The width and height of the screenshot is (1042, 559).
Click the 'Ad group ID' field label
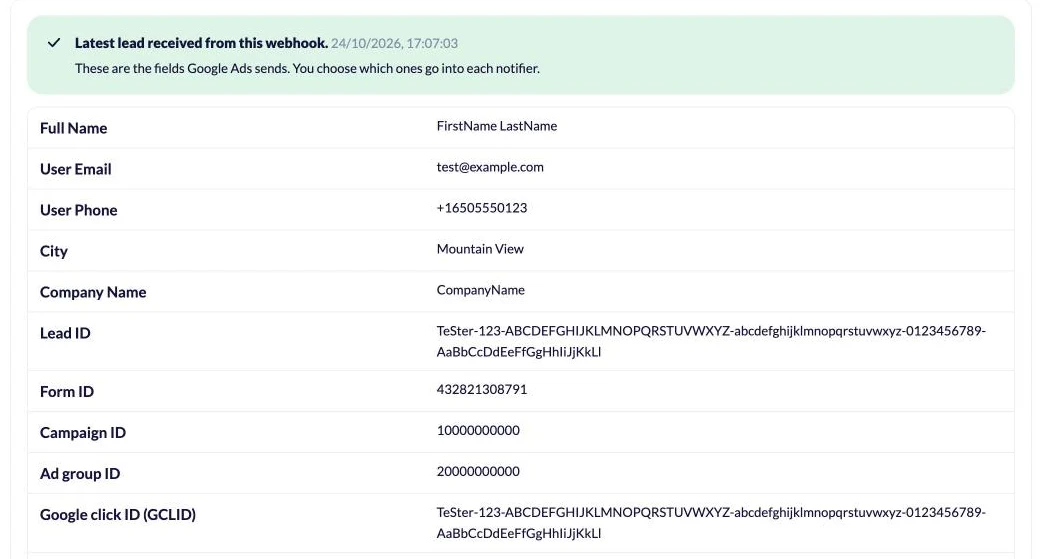[80, 474]
